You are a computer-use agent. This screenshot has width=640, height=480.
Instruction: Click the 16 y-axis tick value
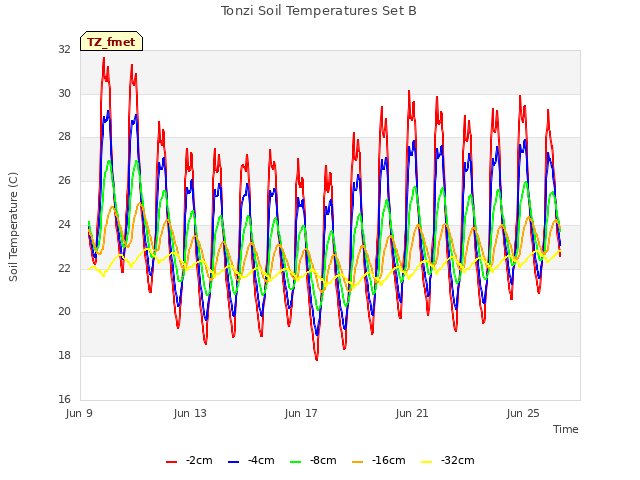[x=64, y=399]
